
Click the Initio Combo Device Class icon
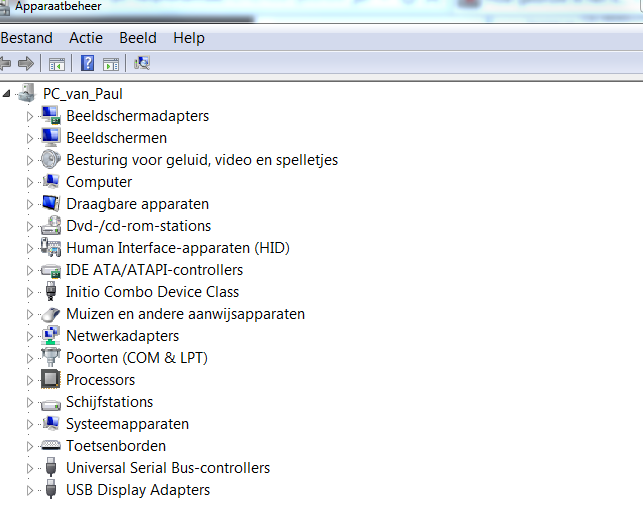[x=51, y=291]
